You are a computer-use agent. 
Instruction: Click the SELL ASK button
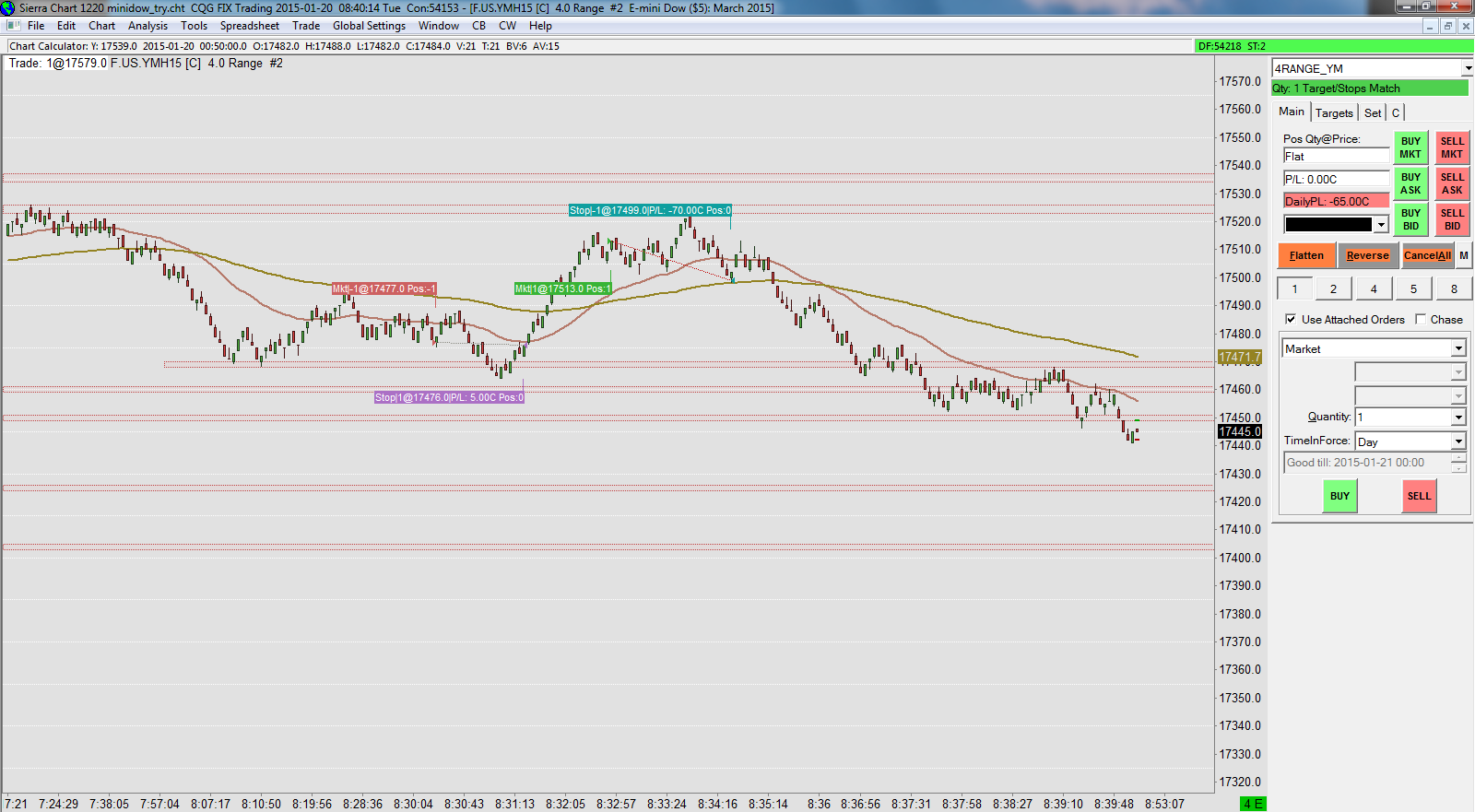[x=1452, y=183]
